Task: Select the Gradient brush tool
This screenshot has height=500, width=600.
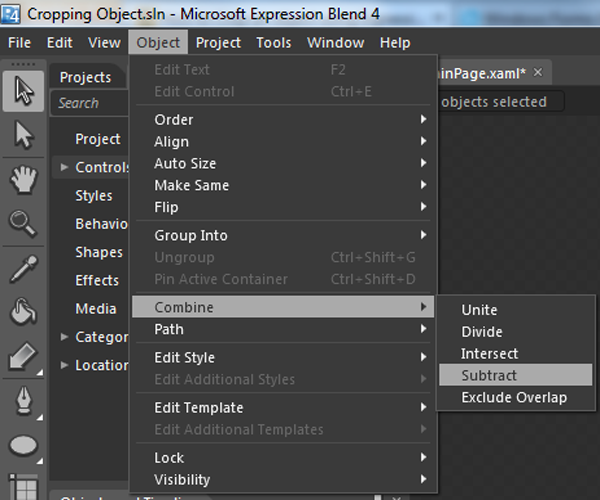Action: tap(23, 356)
